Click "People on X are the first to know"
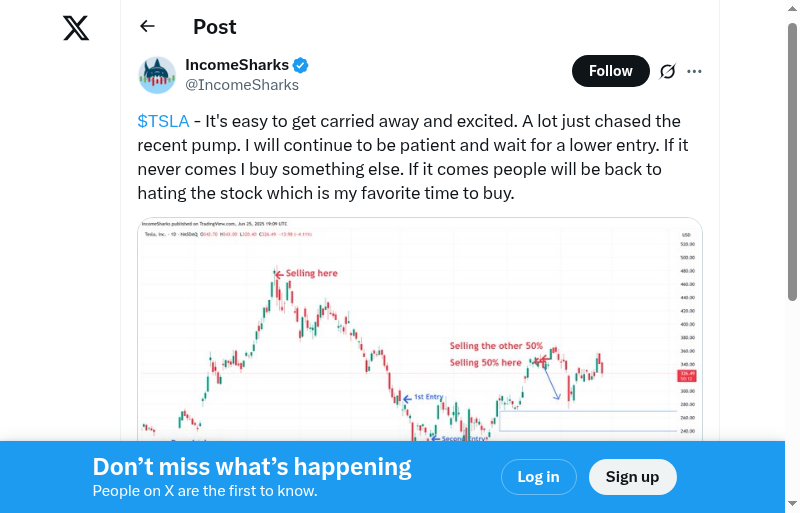The image size is (800, 513). pyautogui.click(x=205, y=491)
